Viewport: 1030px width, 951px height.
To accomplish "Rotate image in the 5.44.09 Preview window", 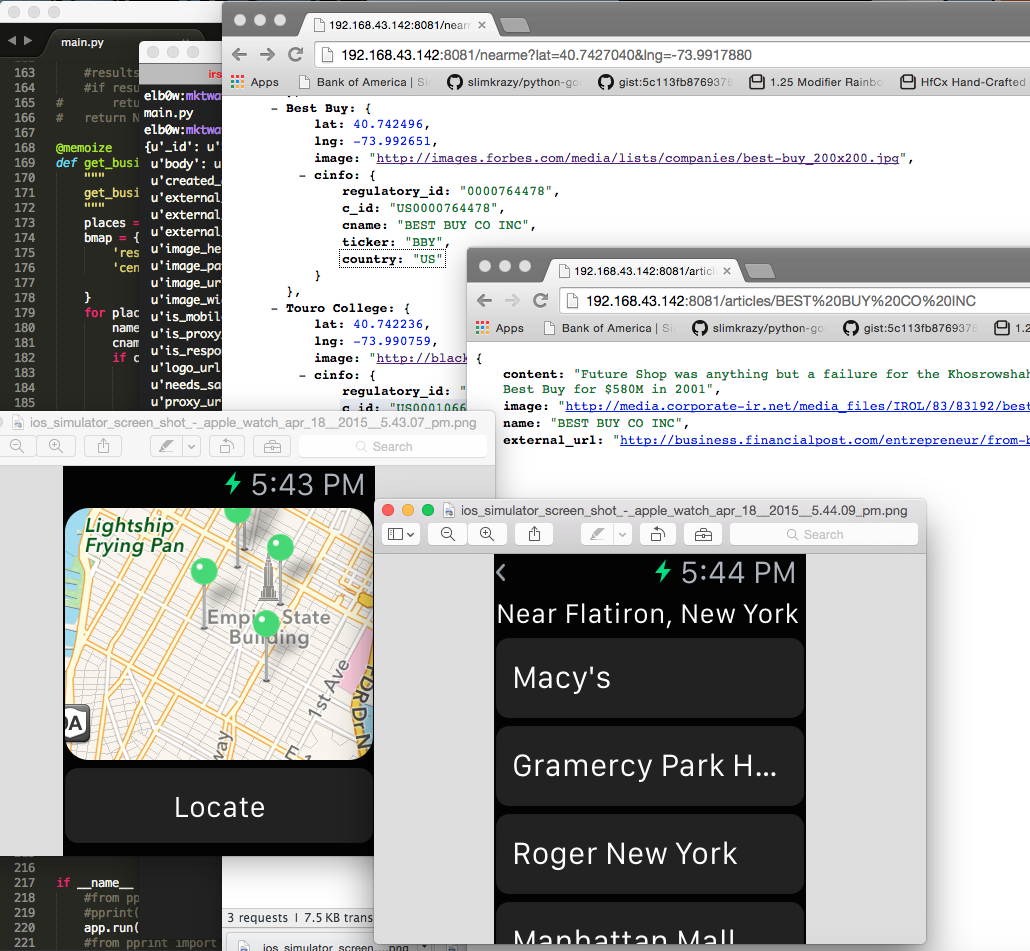I will click(658, 535).
